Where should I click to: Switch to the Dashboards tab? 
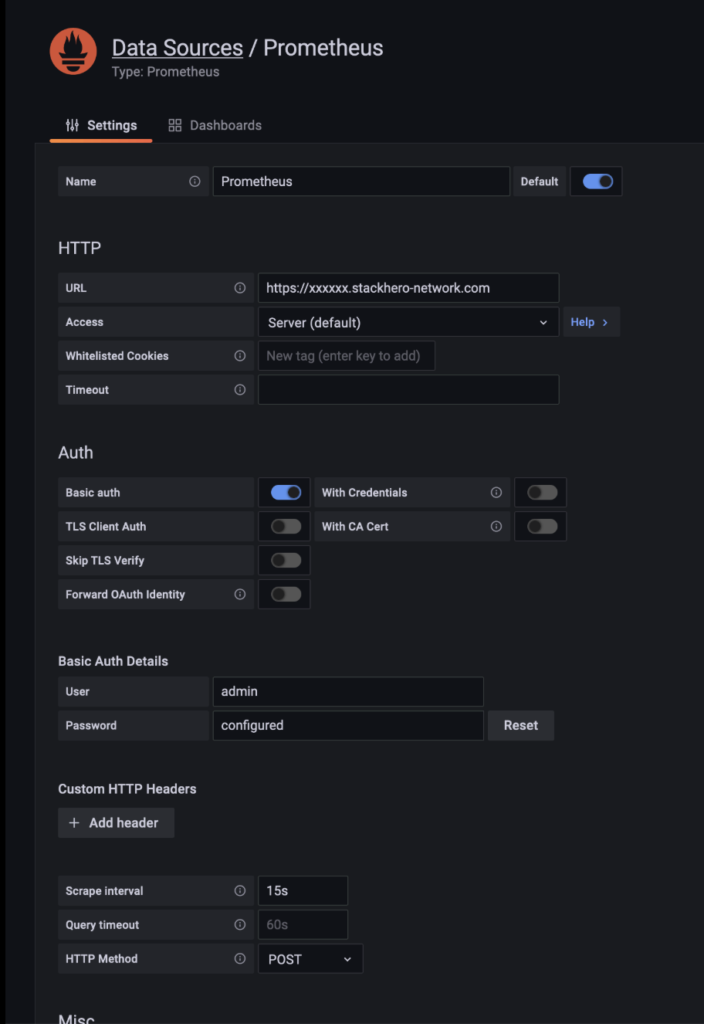pos(215,125)
